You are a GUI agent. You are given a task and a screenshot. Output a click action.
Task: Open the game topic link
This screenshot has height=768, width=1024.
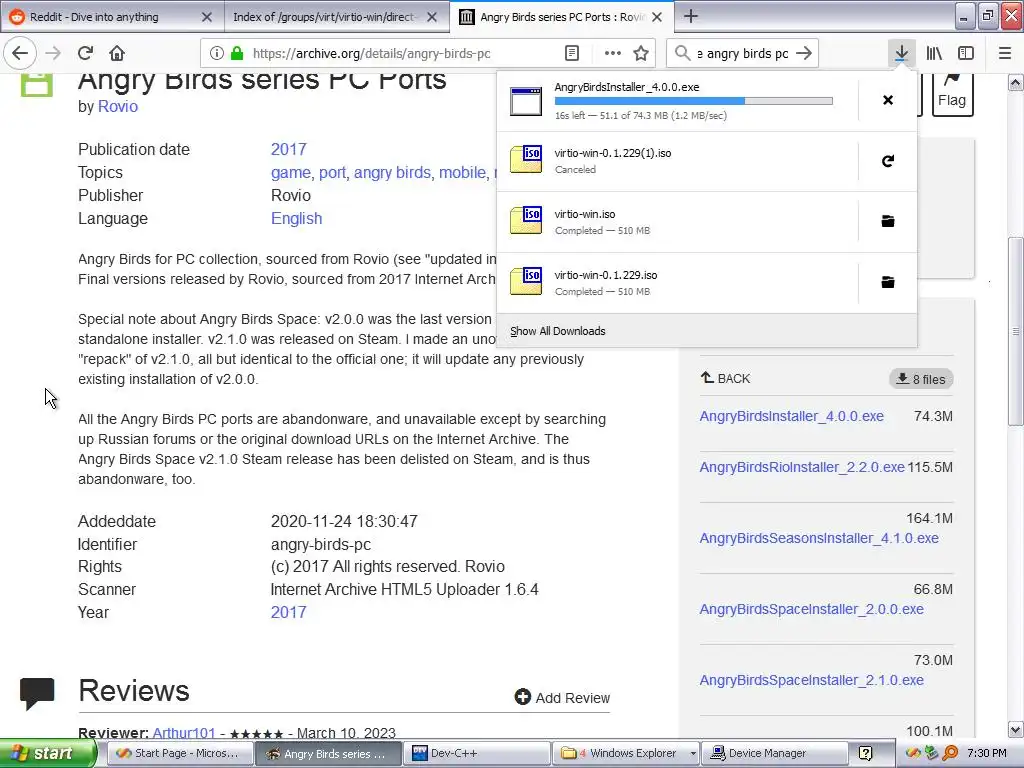point(291,172)
